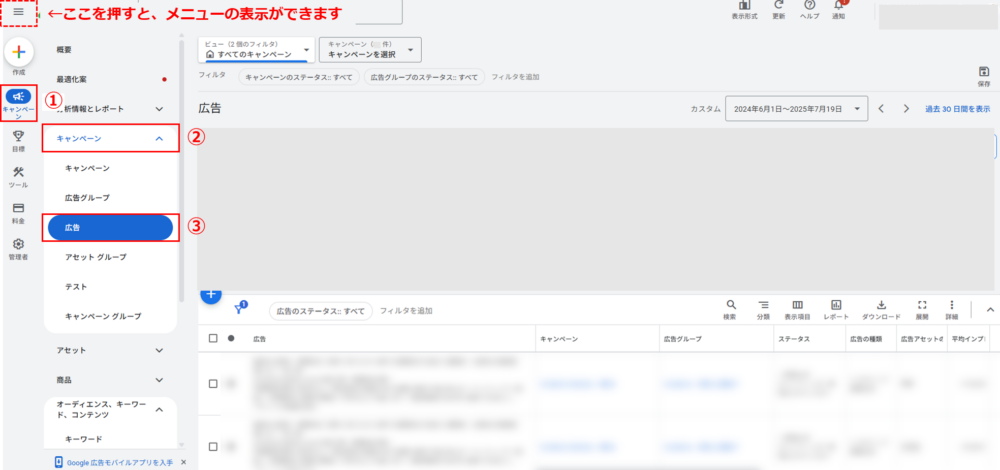This screenshot has height=470, width=1000.
Task: Open the hamburger main menu
Action: (x=18, y=11)
